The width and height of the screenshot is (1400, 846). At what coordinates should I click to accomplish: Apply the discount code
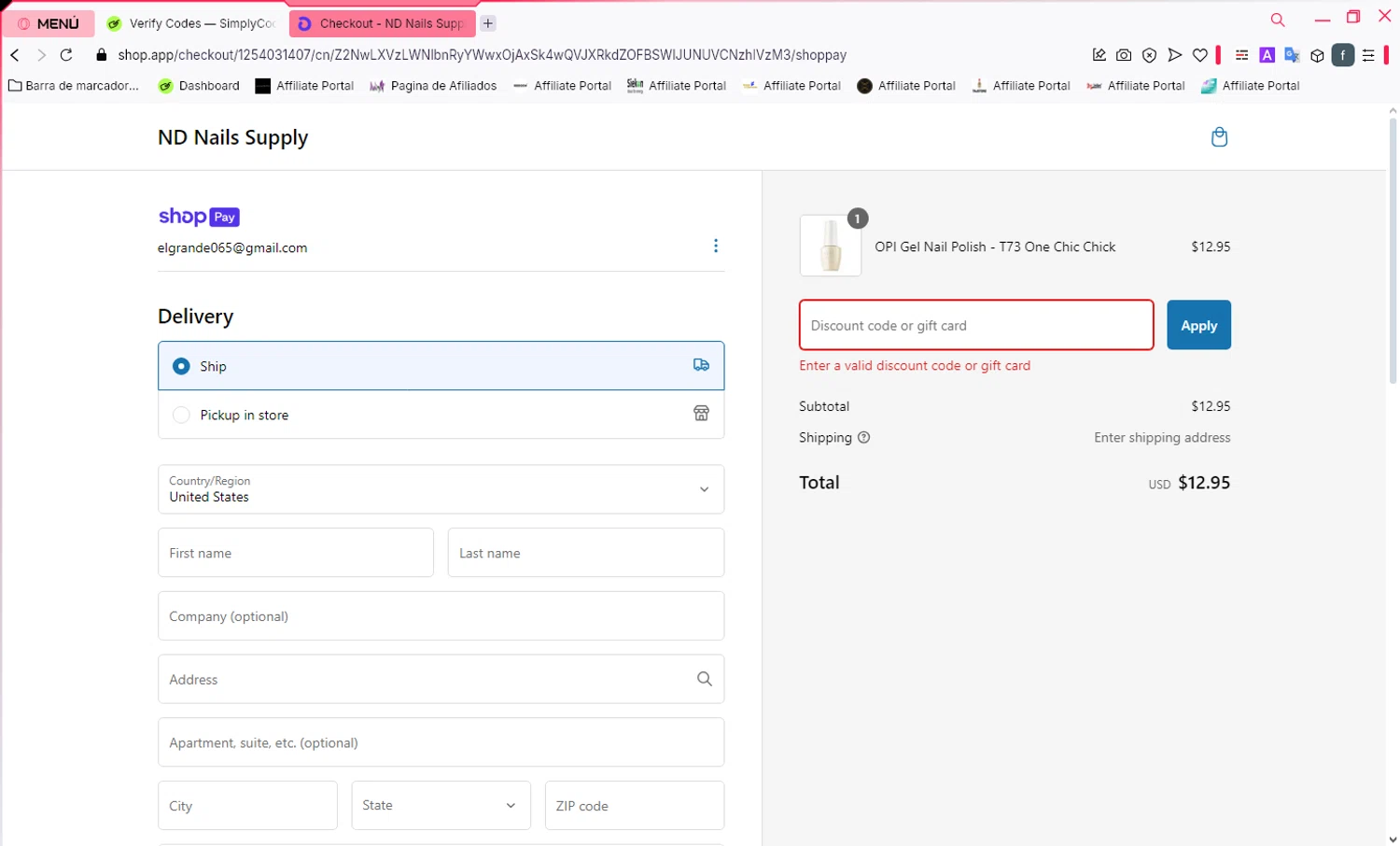1199,325
